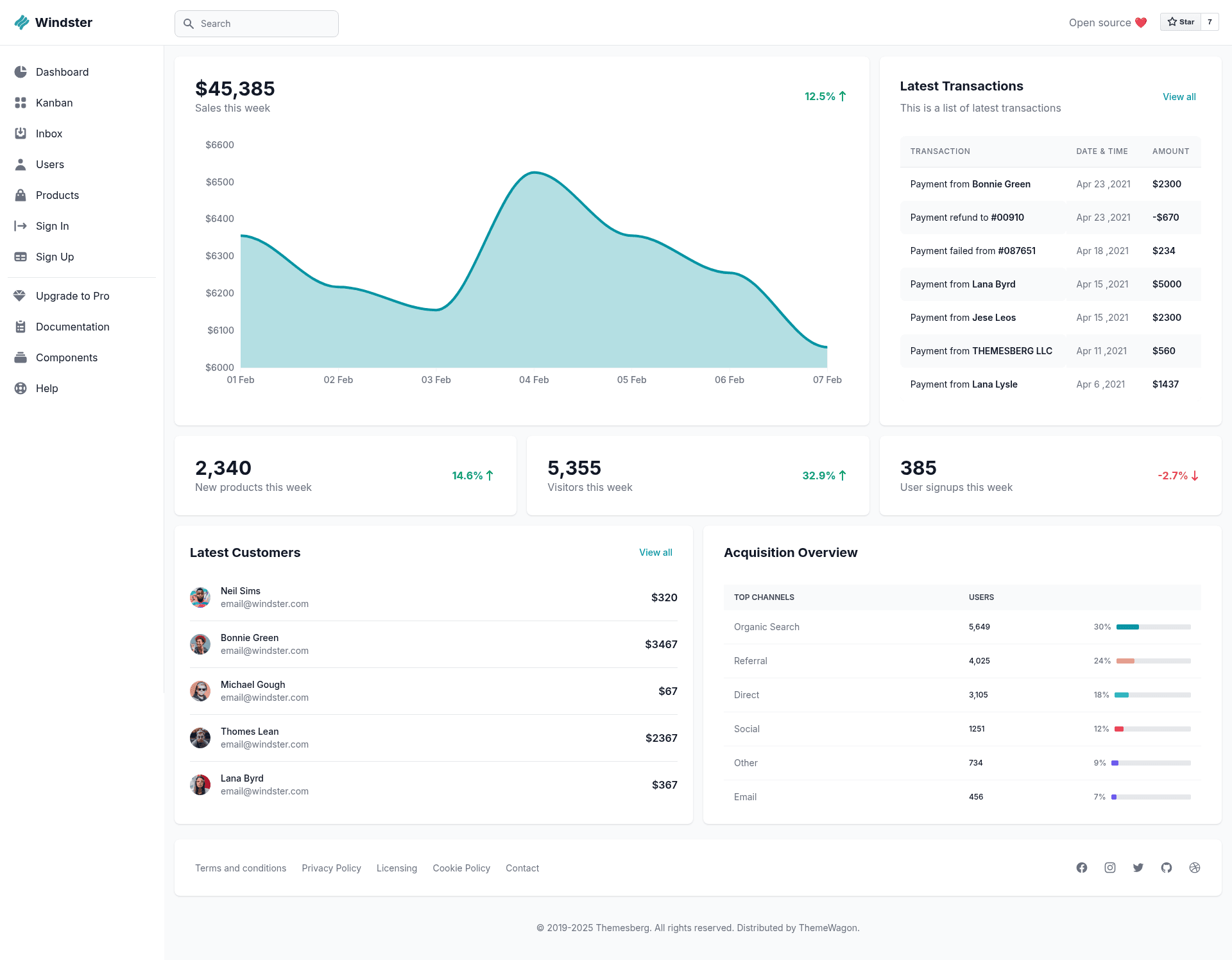Click the star count 7 badge
The width and height of the screenshot is (1232, 960).
tap(1210, 22)
